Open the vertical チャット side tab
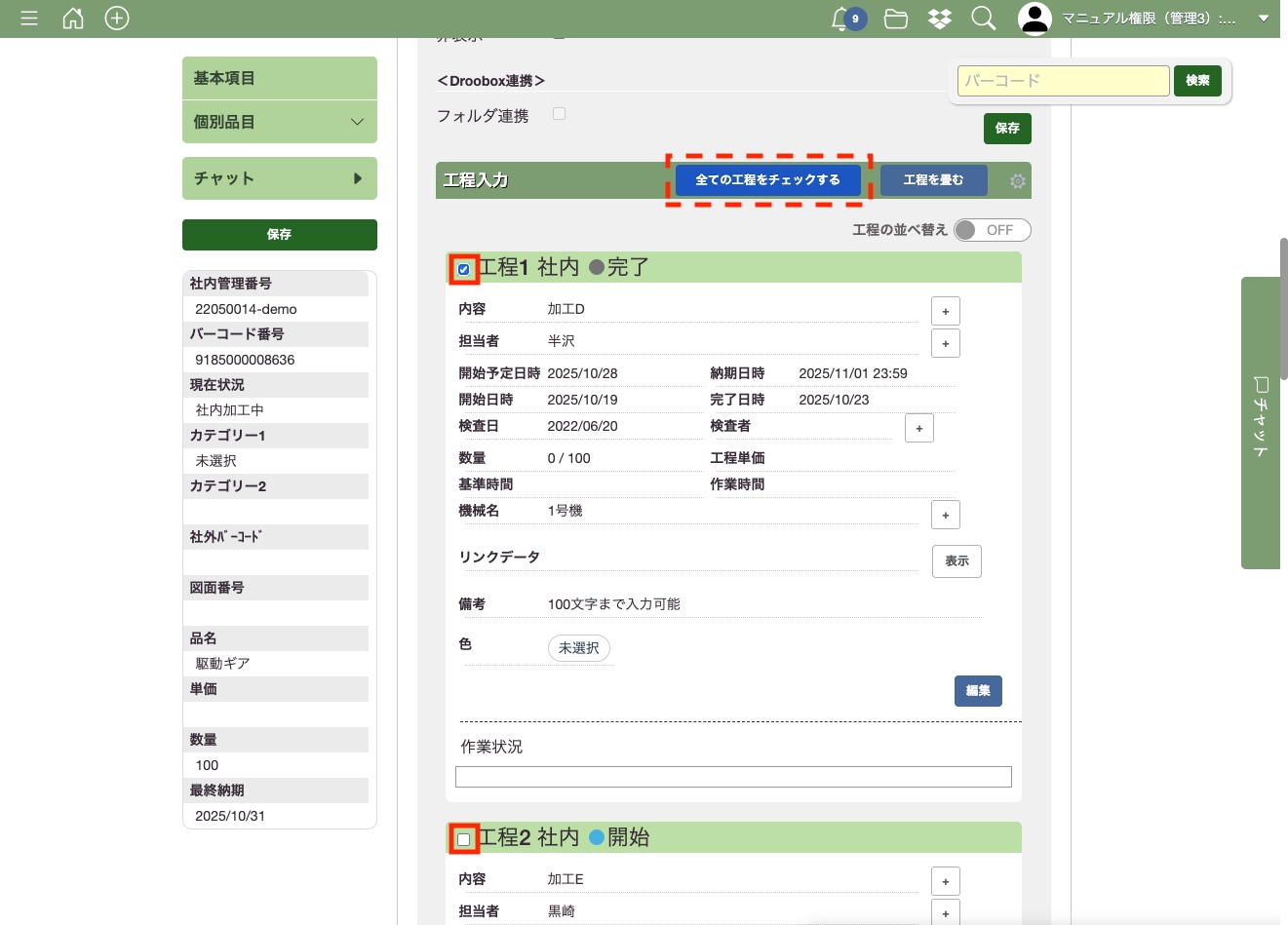Image resolution: width=1288 pixels, height=925 pixels. pyautogui.click(x=1261, y=422)
